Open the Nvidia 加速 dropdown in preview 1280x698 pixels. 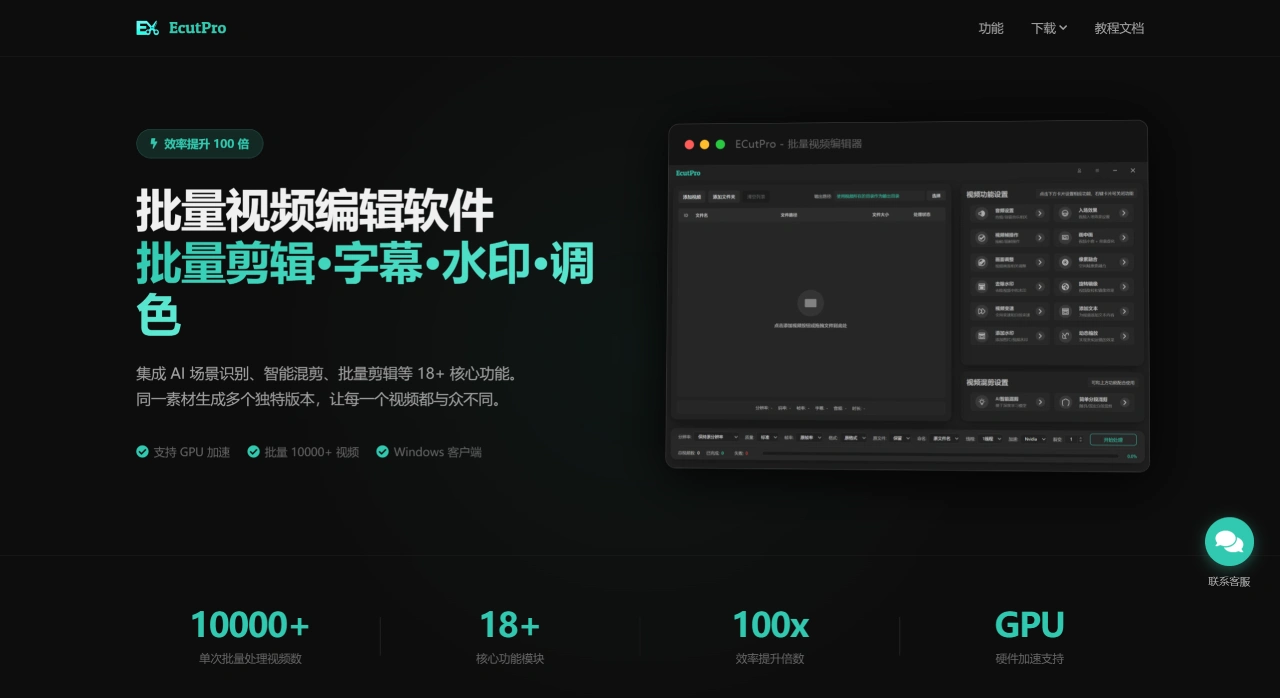(x=1035, y=438)
